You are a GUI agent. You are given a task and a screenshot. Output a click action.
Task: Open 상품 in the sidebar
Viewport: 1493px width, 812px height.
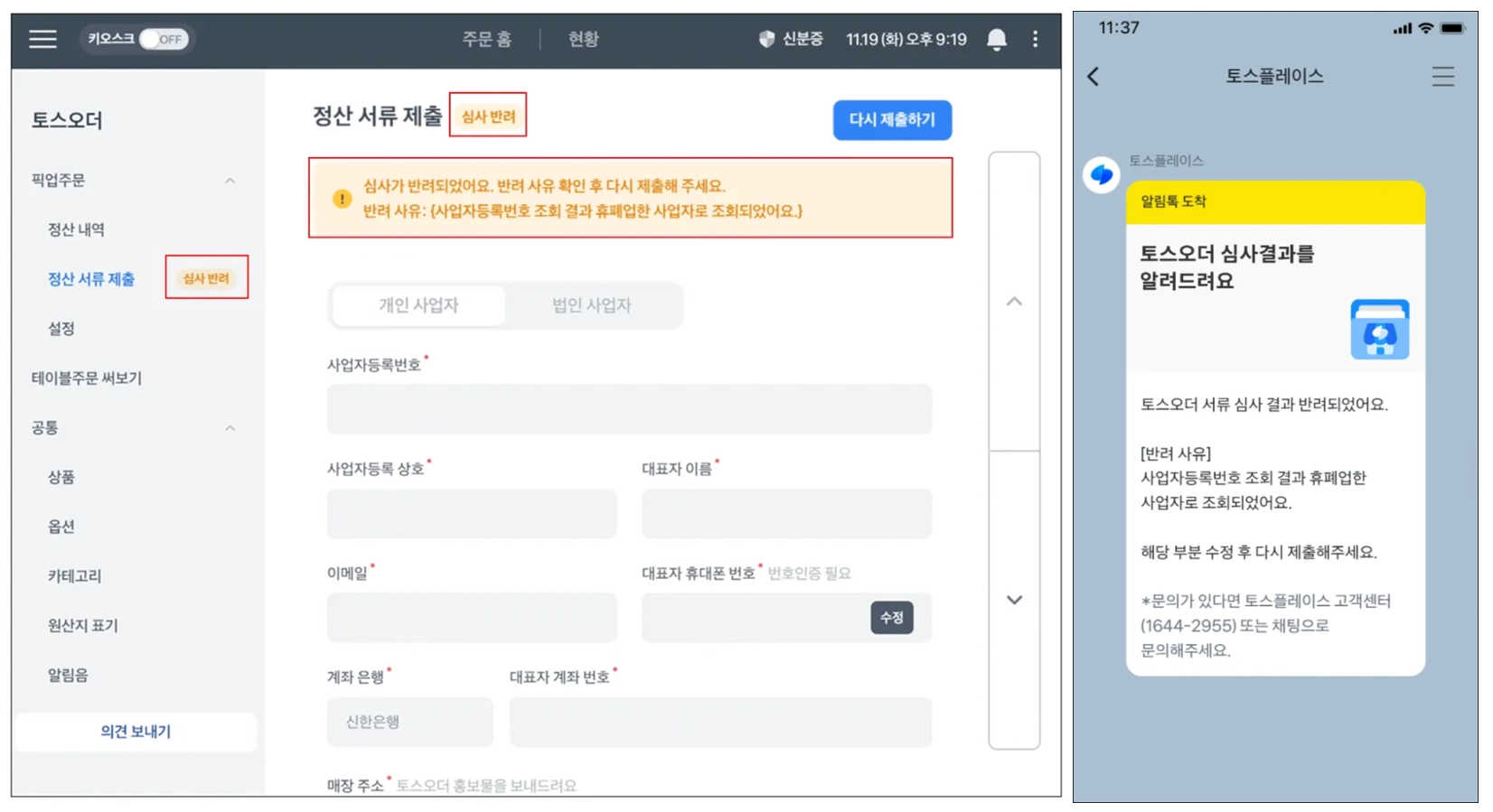coord(61,477)
